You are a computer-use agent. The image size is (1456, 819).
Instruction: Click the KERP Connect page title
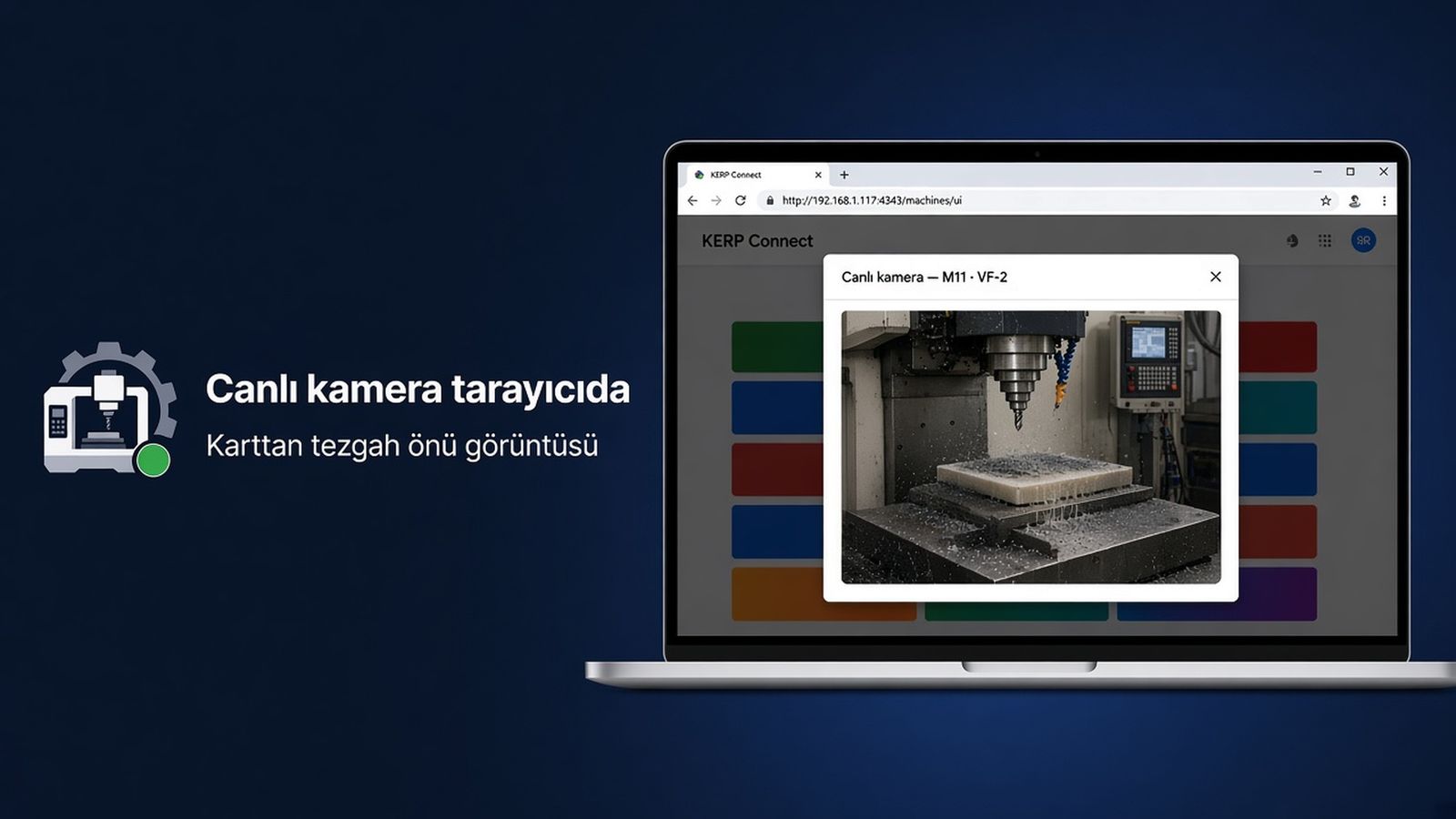pyautogui.click(x=757, y=241)
